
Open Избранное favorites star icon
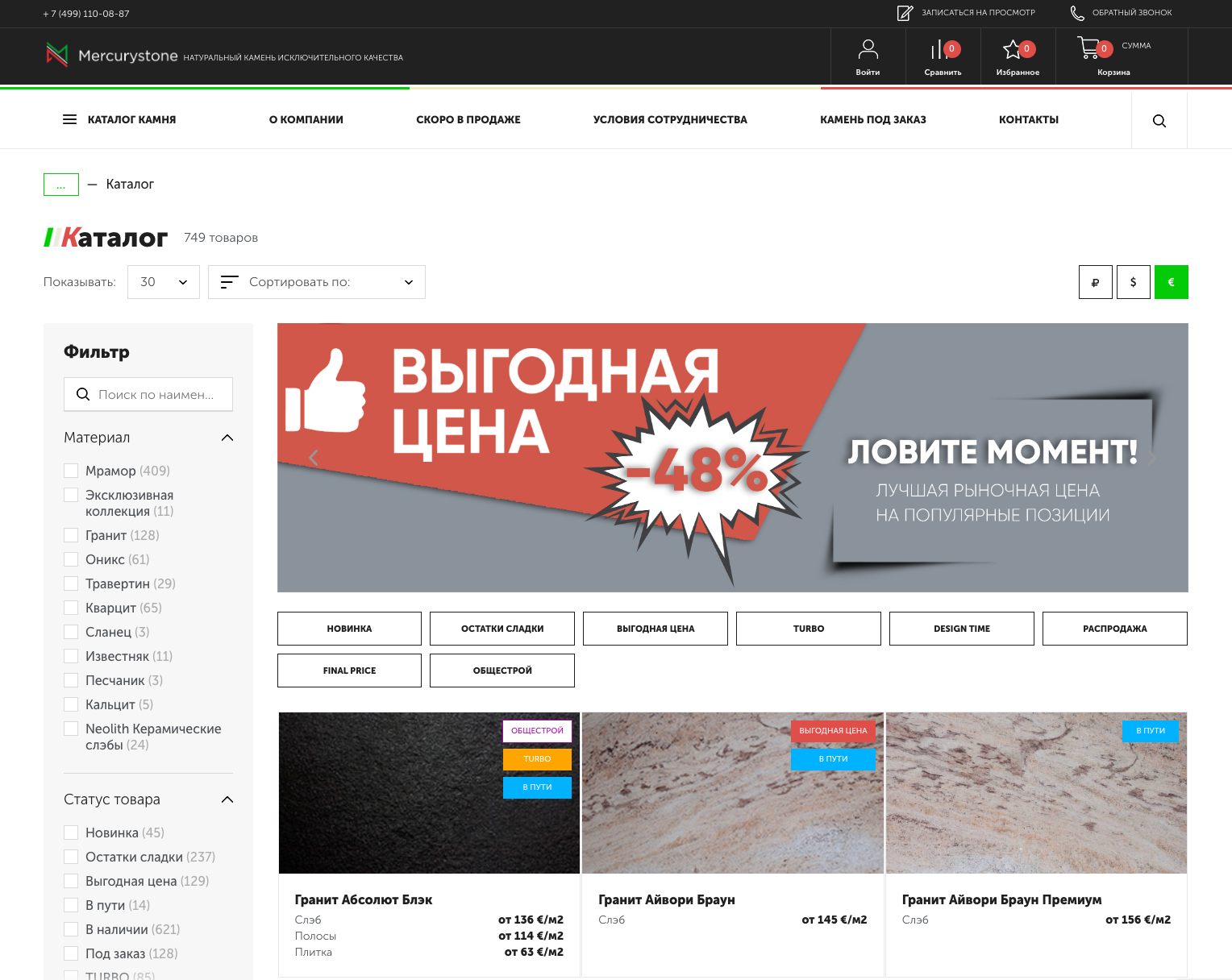point(1013,50)
